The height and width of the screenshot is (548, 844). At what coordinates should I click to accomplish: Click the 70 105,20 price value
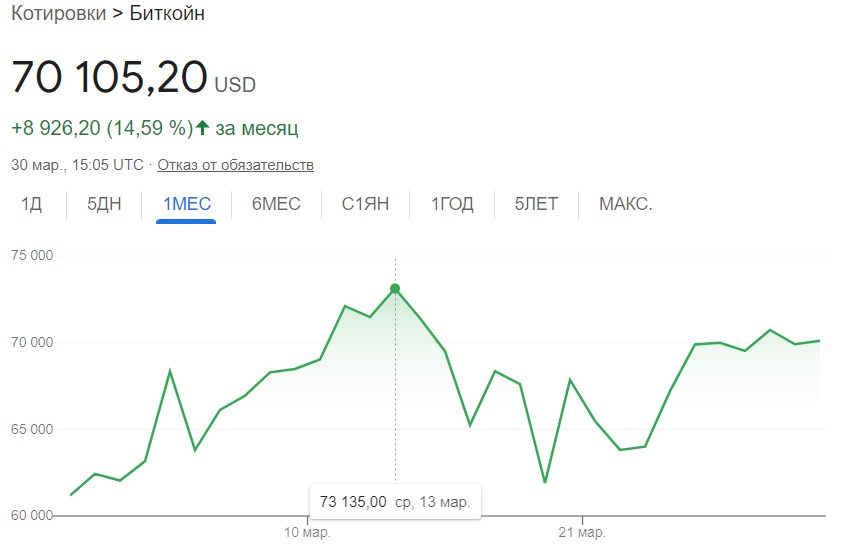tap(109, 77)
